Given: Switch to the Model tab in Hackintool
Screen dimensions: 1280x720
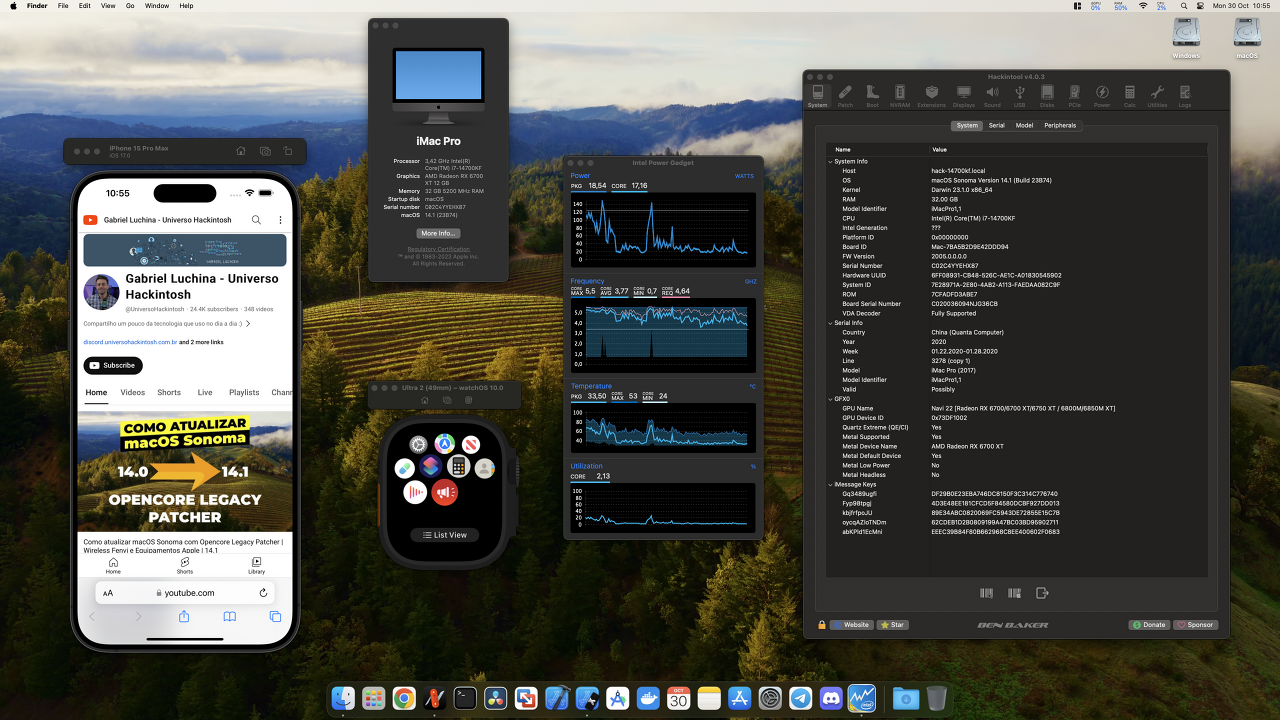Looking at the screenshot, I should (1024, 125).
